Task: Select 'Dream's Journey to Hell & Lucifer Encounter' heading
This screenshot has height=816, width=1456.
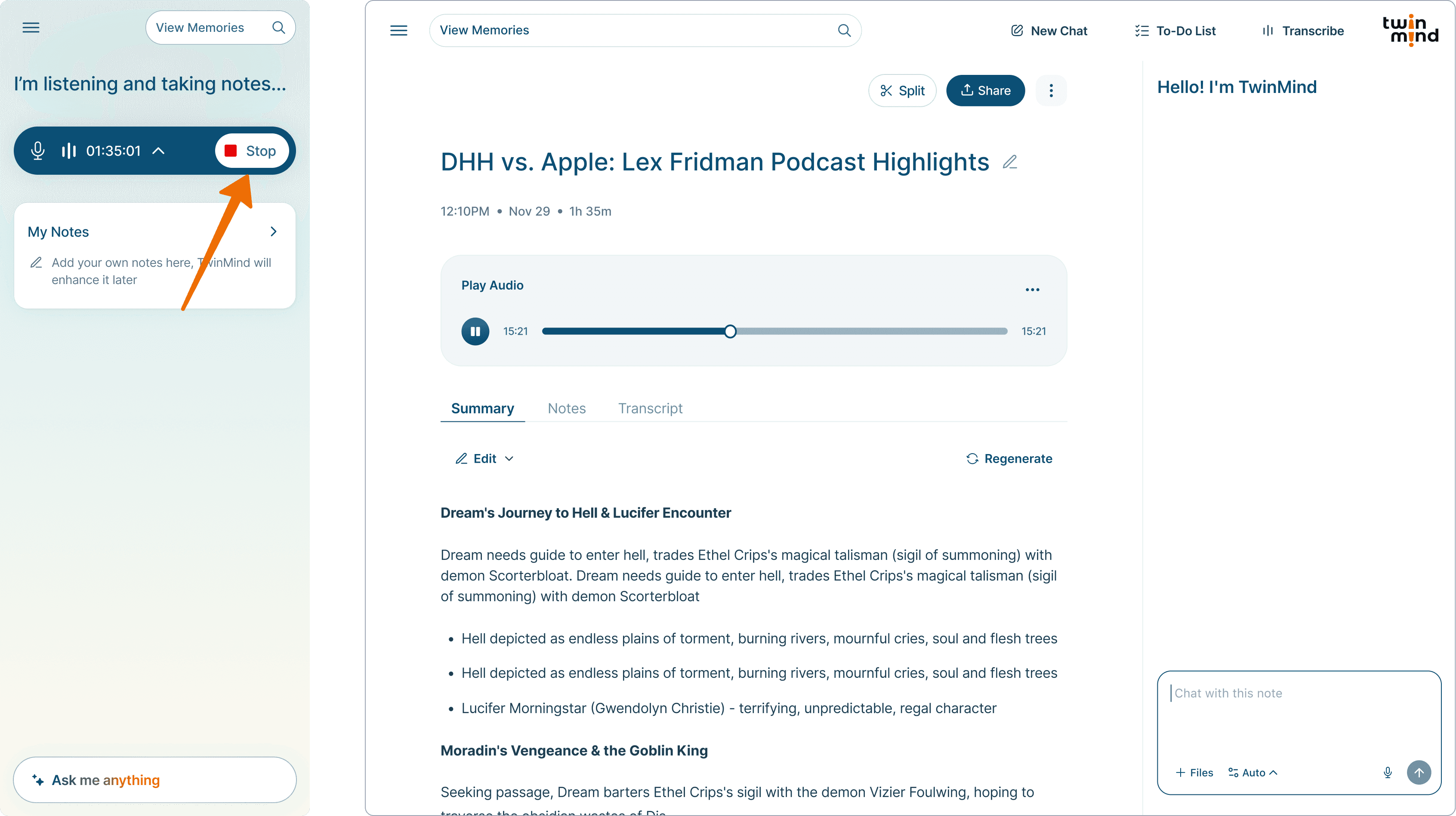Action: tap(586, 513)
